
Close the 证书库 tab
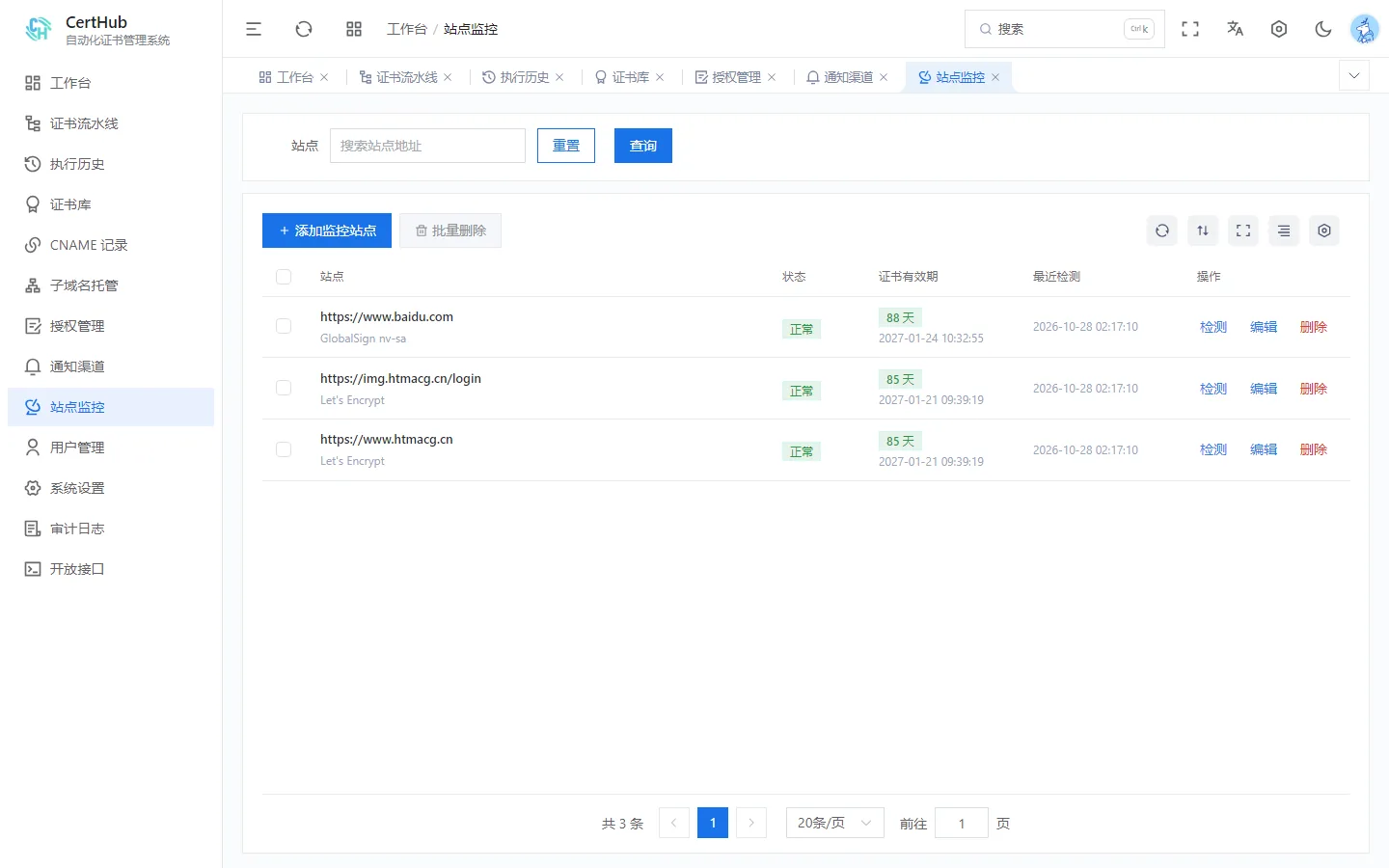click(x=660, y=77)
